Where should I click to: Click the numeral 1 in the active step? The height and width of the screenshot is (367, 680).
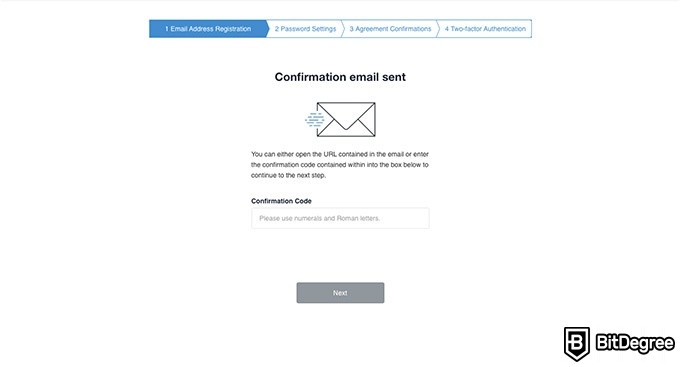(167, 29)
